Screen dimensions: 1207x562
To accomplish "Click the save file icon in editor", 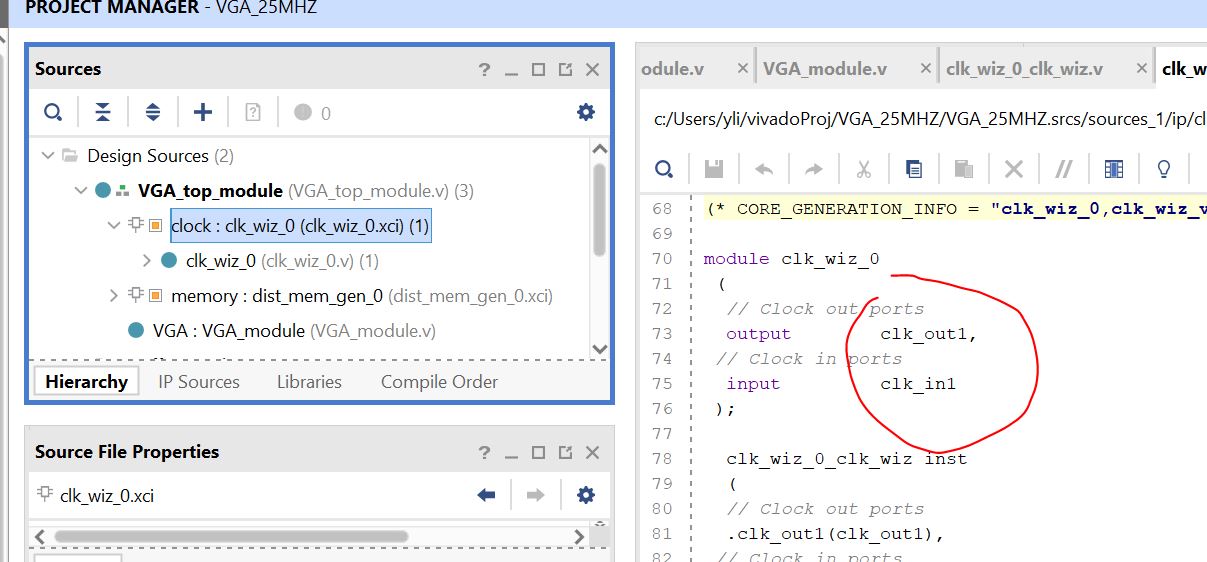I will pyautogui.click(x=714, y=169).
